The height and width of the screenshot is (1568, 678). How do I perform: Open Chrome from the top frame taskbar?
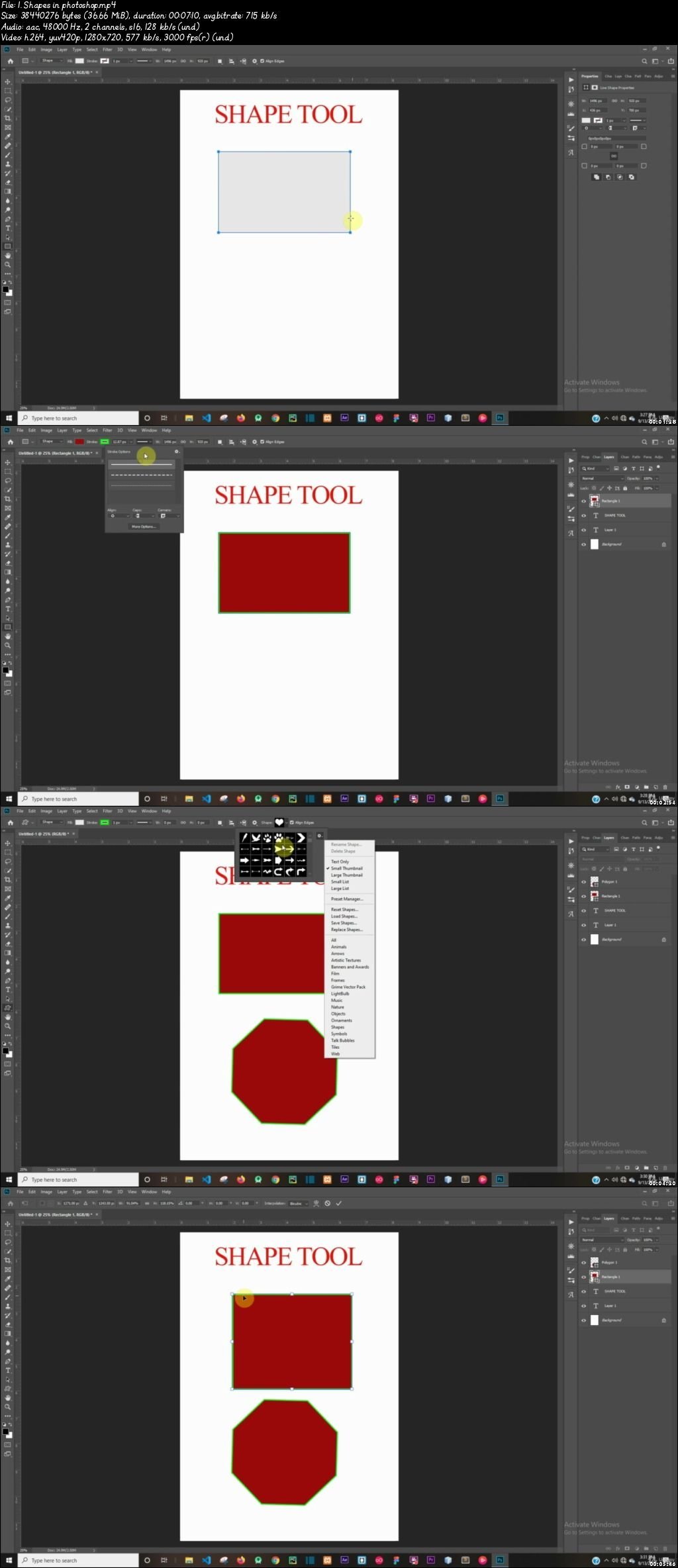pos(275,418)
